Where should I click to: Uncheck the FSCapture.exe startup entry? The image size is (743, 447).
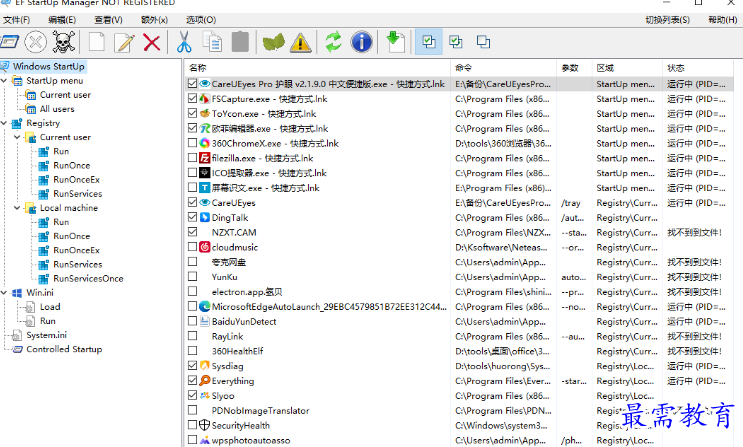(192, 99)
